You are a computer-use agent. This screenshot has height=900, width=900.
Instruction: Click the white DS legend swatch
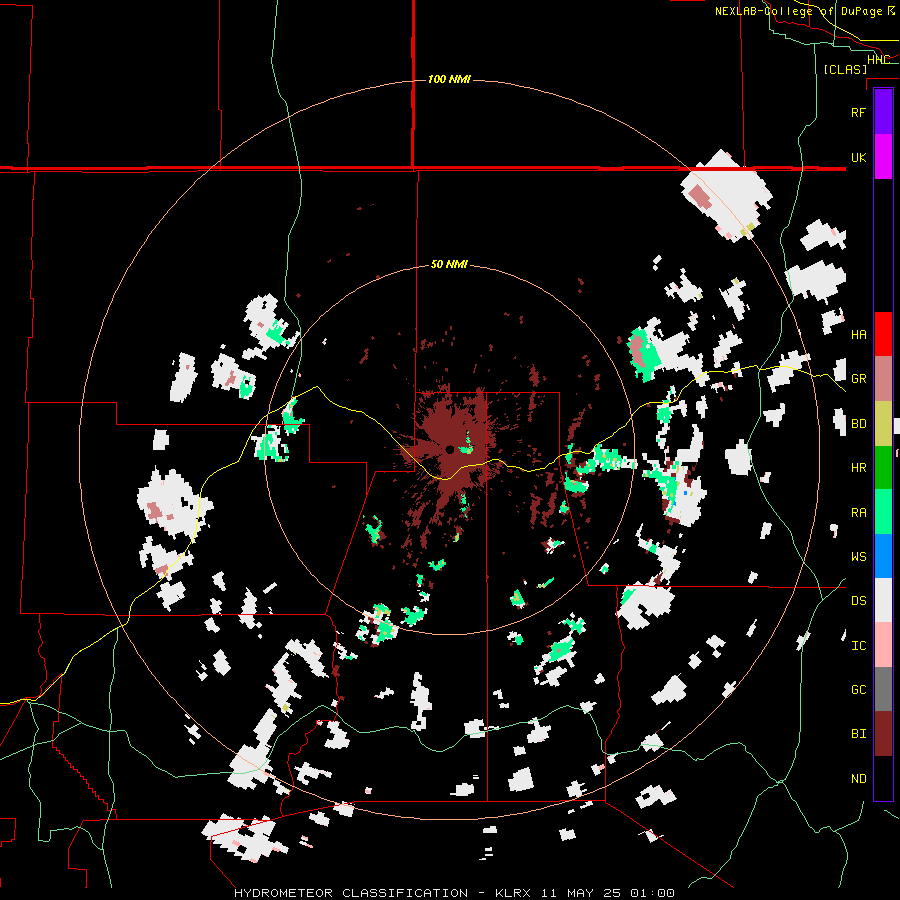click(883, 600)
